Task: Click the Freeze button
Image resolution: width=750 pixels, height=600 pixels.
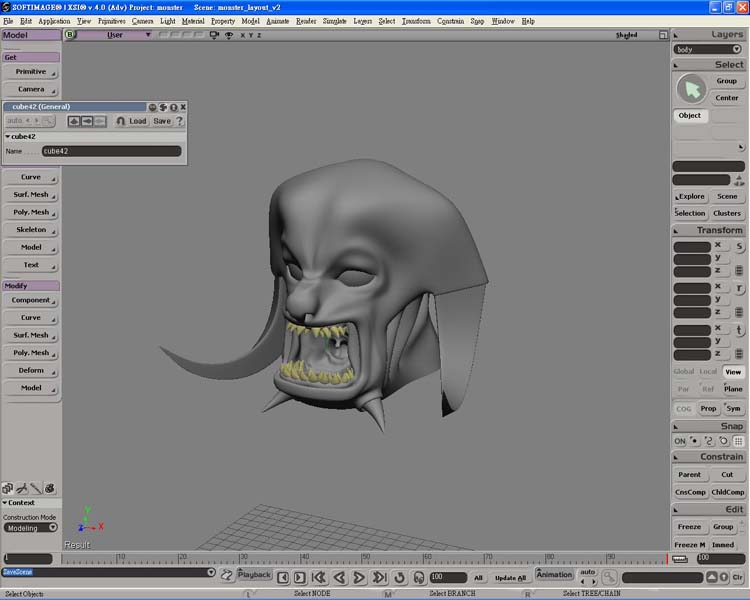Action: 689,527
